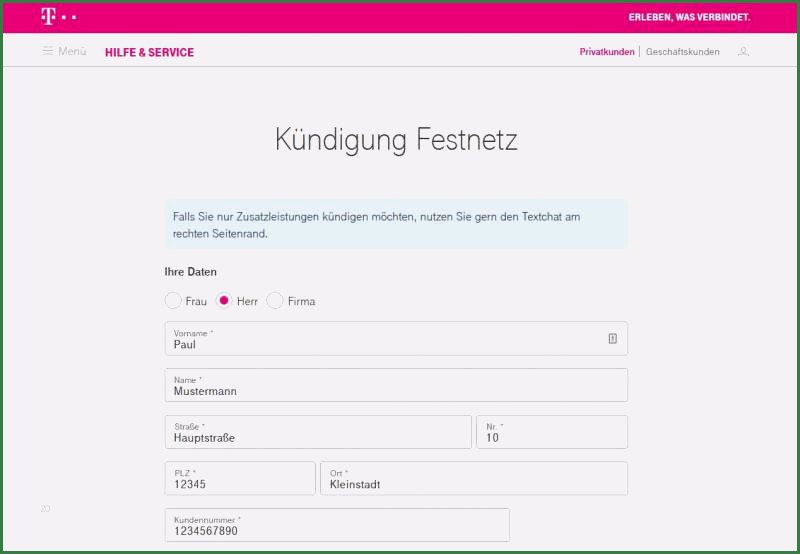Select the Herr radio button
This screenshot has height=554, width=800.
pos(223,300)
